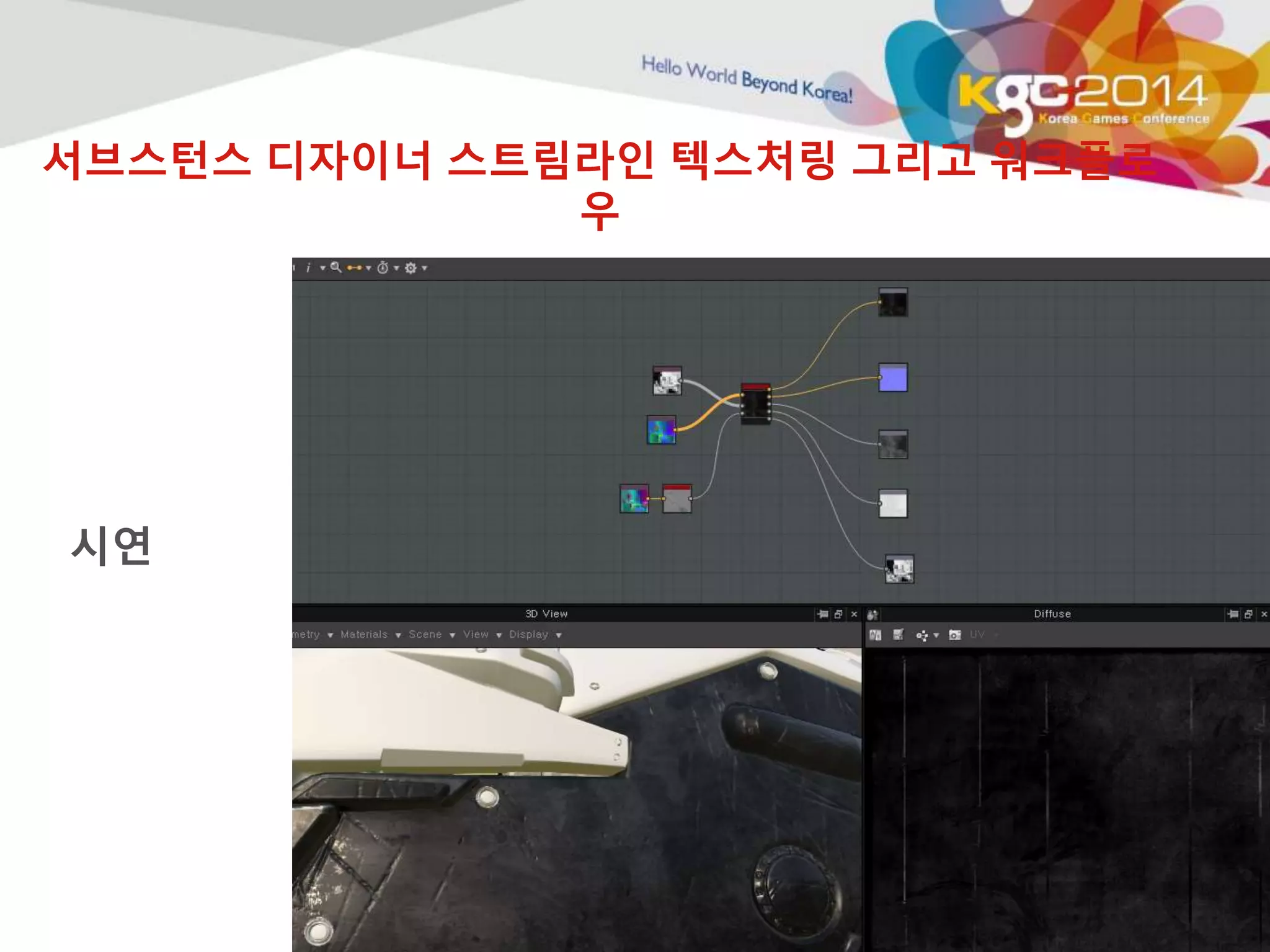Viewport: 1270px width, 952px height.
Task: Click the Diffuse panel title
Action: tap(1052, 614)
